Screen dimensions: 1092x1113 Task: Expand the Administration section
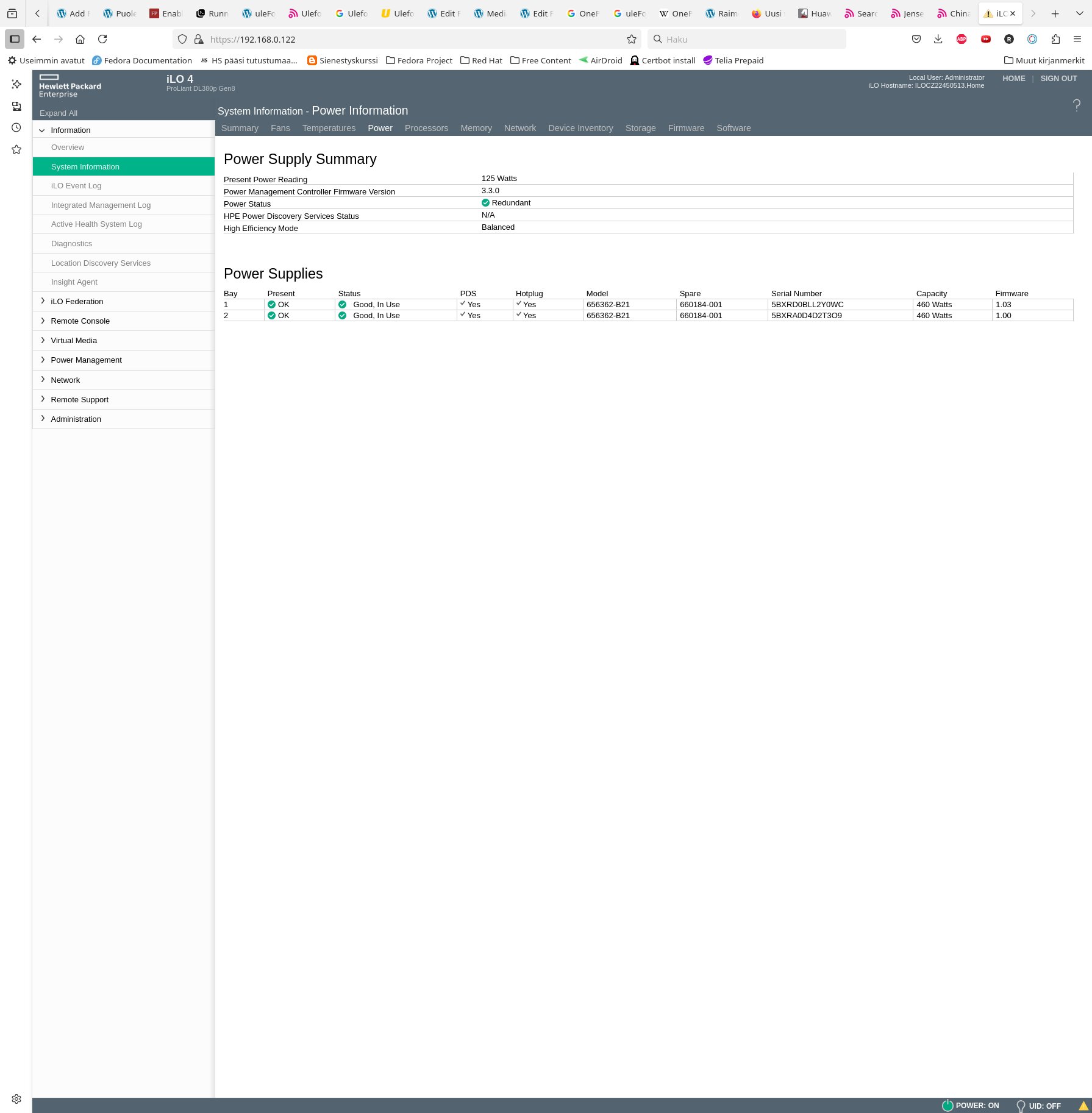point(76,419)
